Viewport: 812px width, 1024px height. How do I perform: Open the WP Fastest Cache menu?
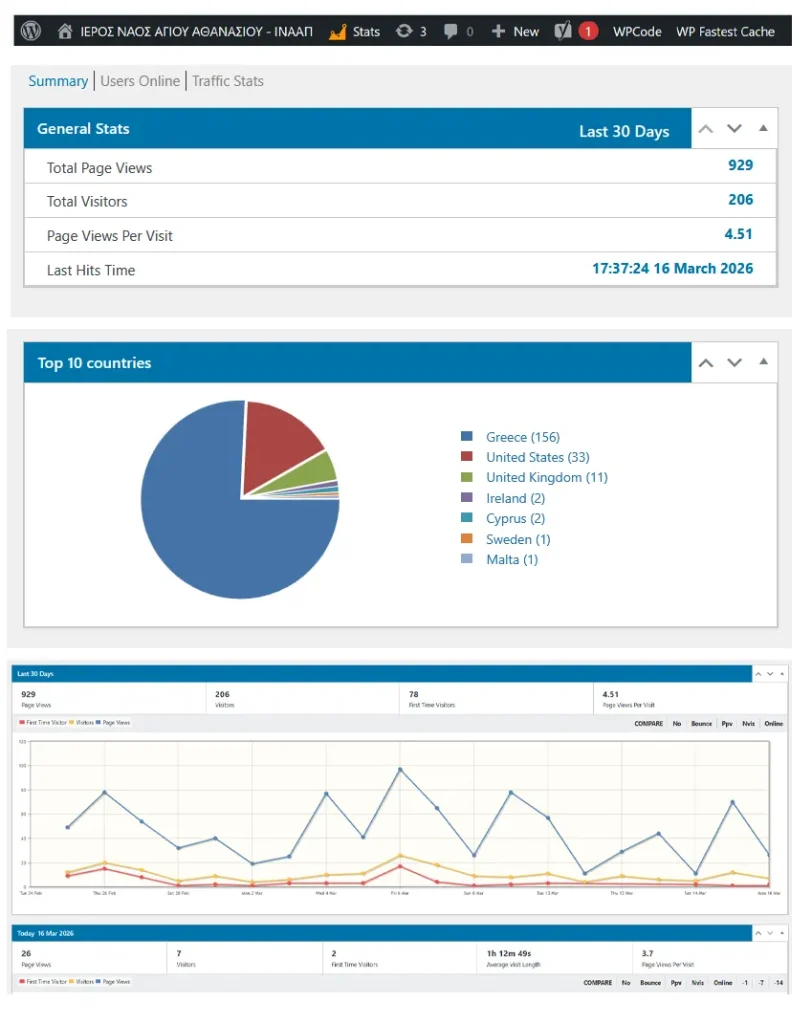click(x=725, y=31)
